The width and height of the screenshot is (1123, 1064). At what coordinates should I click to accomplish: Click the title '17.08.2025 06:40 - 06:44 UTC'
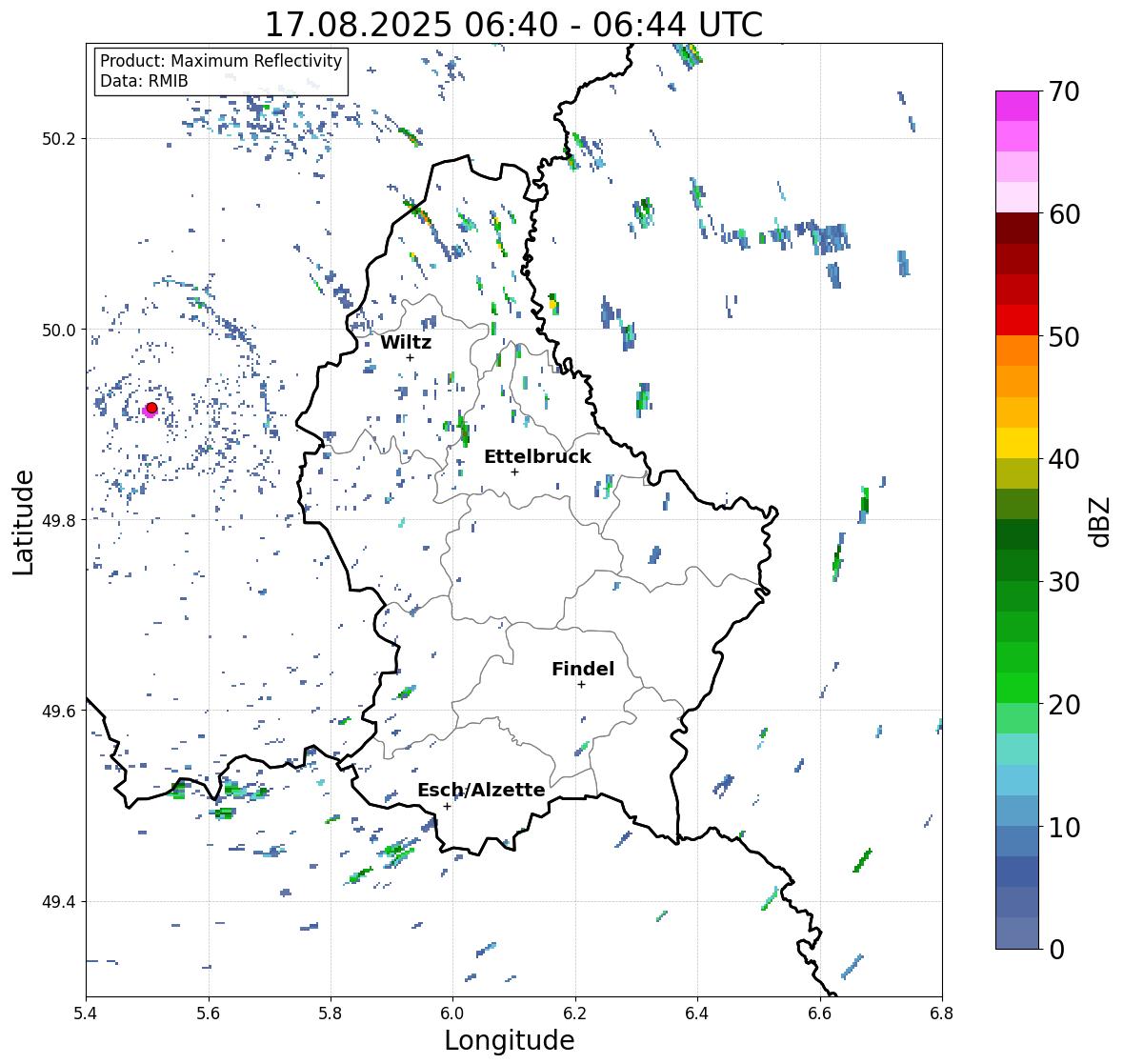point(513,25)
